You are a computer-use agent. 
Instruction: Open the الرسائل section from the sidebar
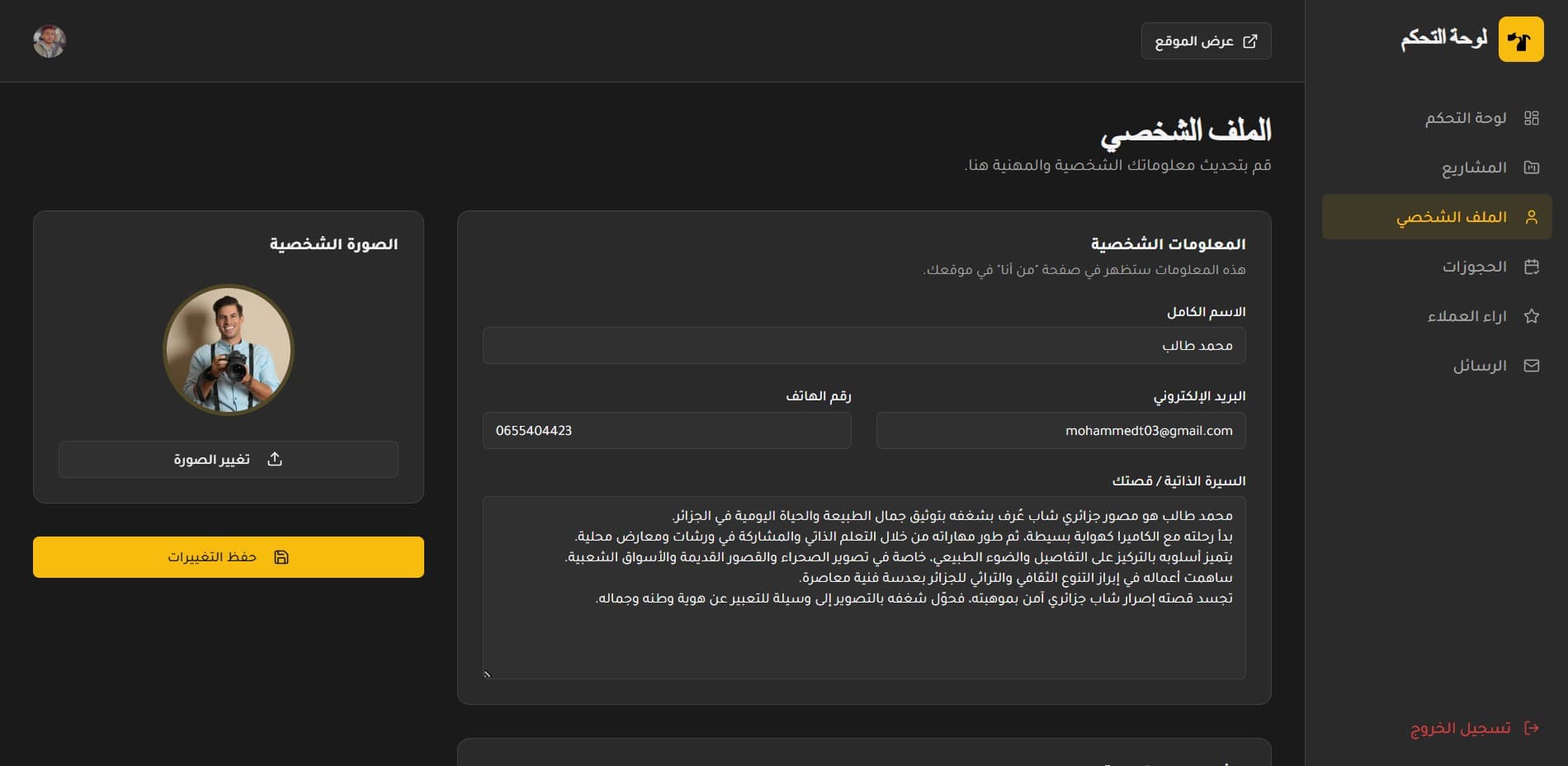[1477, 365]
